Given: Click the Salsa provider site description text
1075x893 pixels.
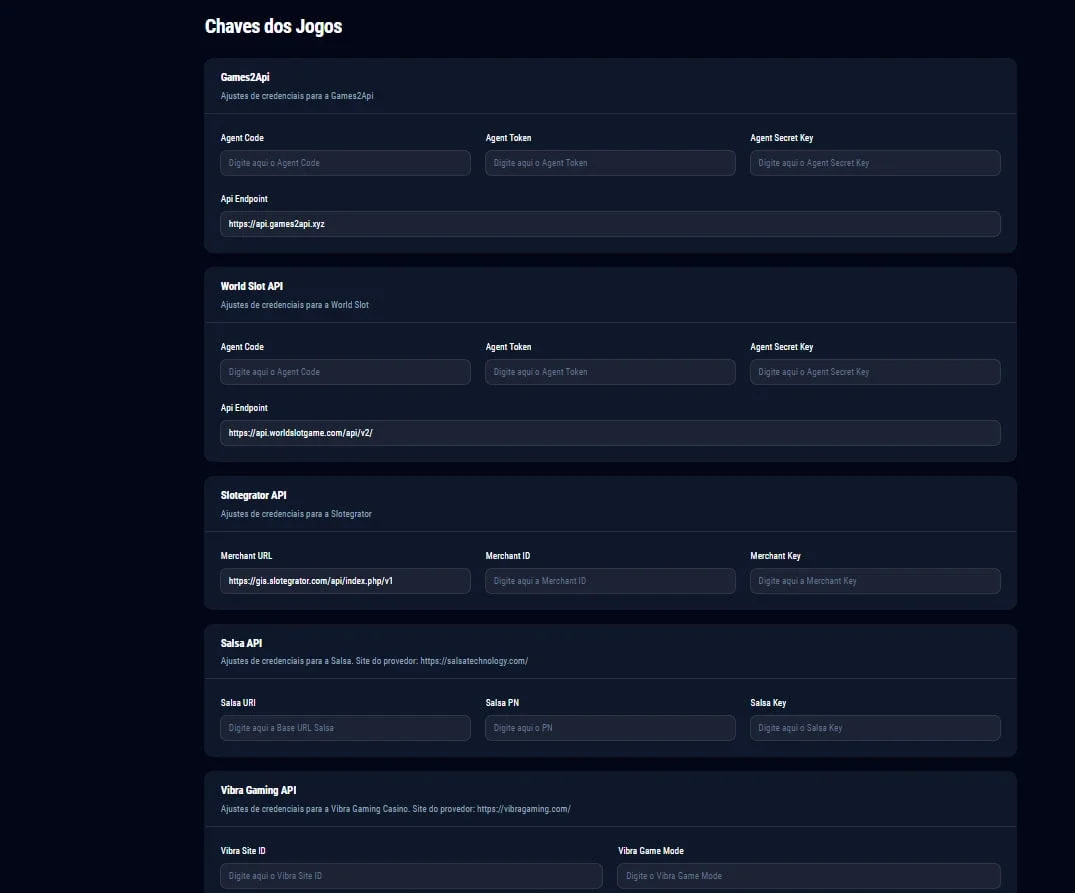Looking at the screenshot, I should (374, 661).
